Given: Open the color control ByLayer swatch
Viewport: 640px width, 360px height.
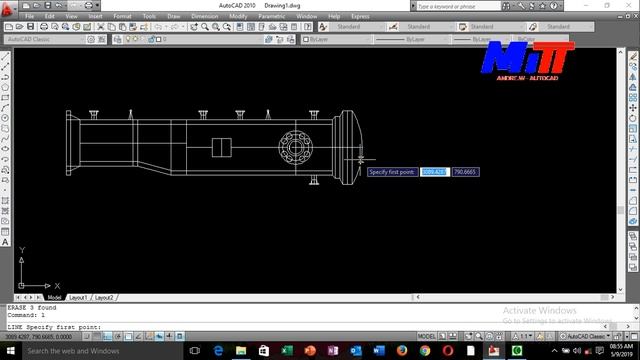Looking at the screenshot, I should pyautogui.click(x=336, y=39).
